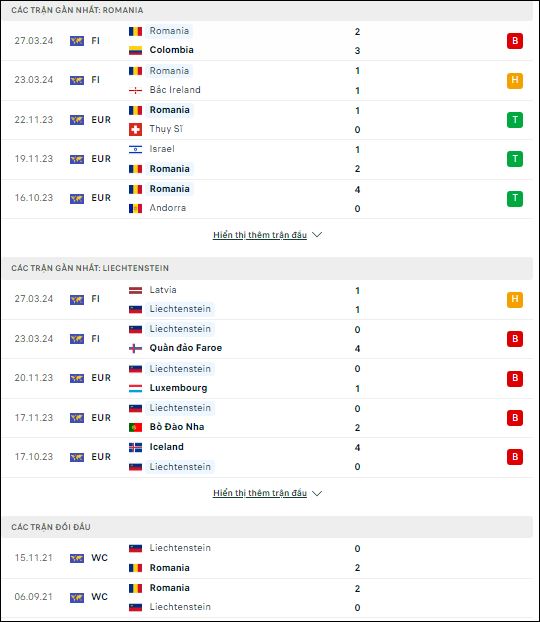Click the Thụy Sĩ flag icon
The width and height of the screenshot is (540, 622).
[135, 129]
